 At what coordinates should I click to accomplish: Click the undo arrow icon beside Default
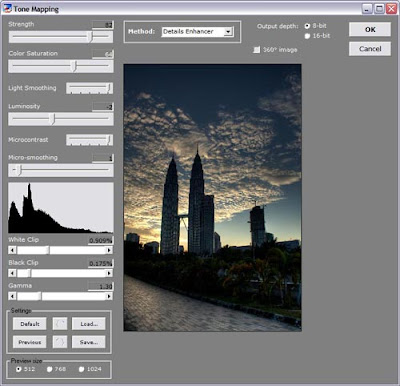[x=60, y=323]
